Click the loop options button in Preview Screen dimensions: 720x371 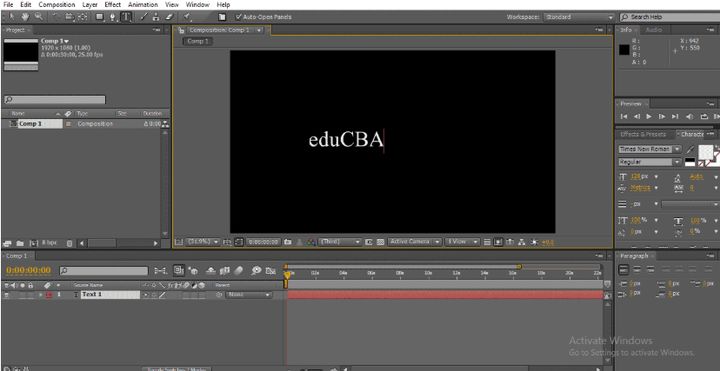[x=704, y=117]
